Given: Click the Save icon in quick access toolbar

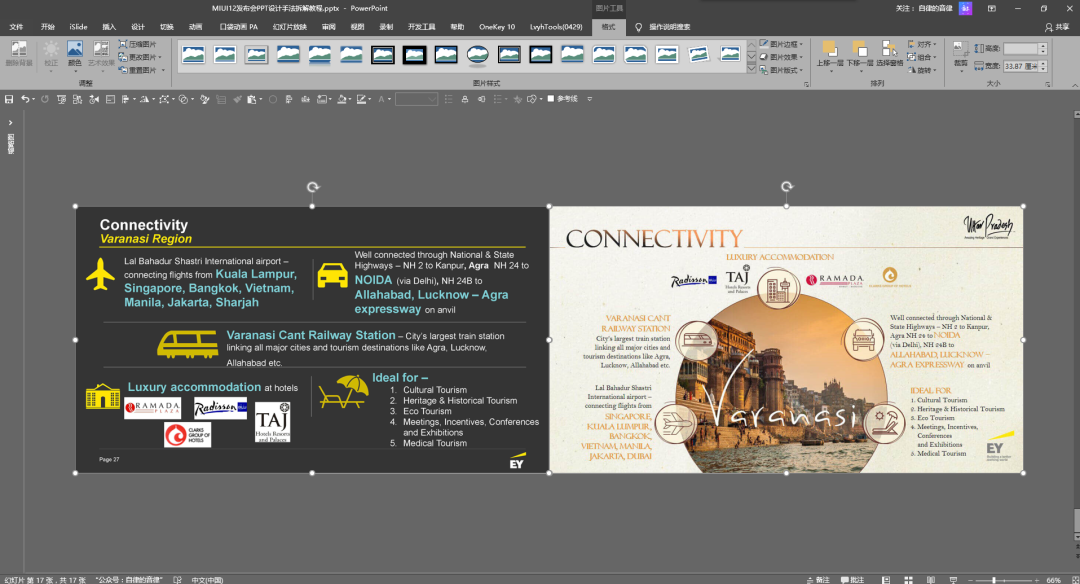Looking at the screenshot, I should (x=9, y=99).
